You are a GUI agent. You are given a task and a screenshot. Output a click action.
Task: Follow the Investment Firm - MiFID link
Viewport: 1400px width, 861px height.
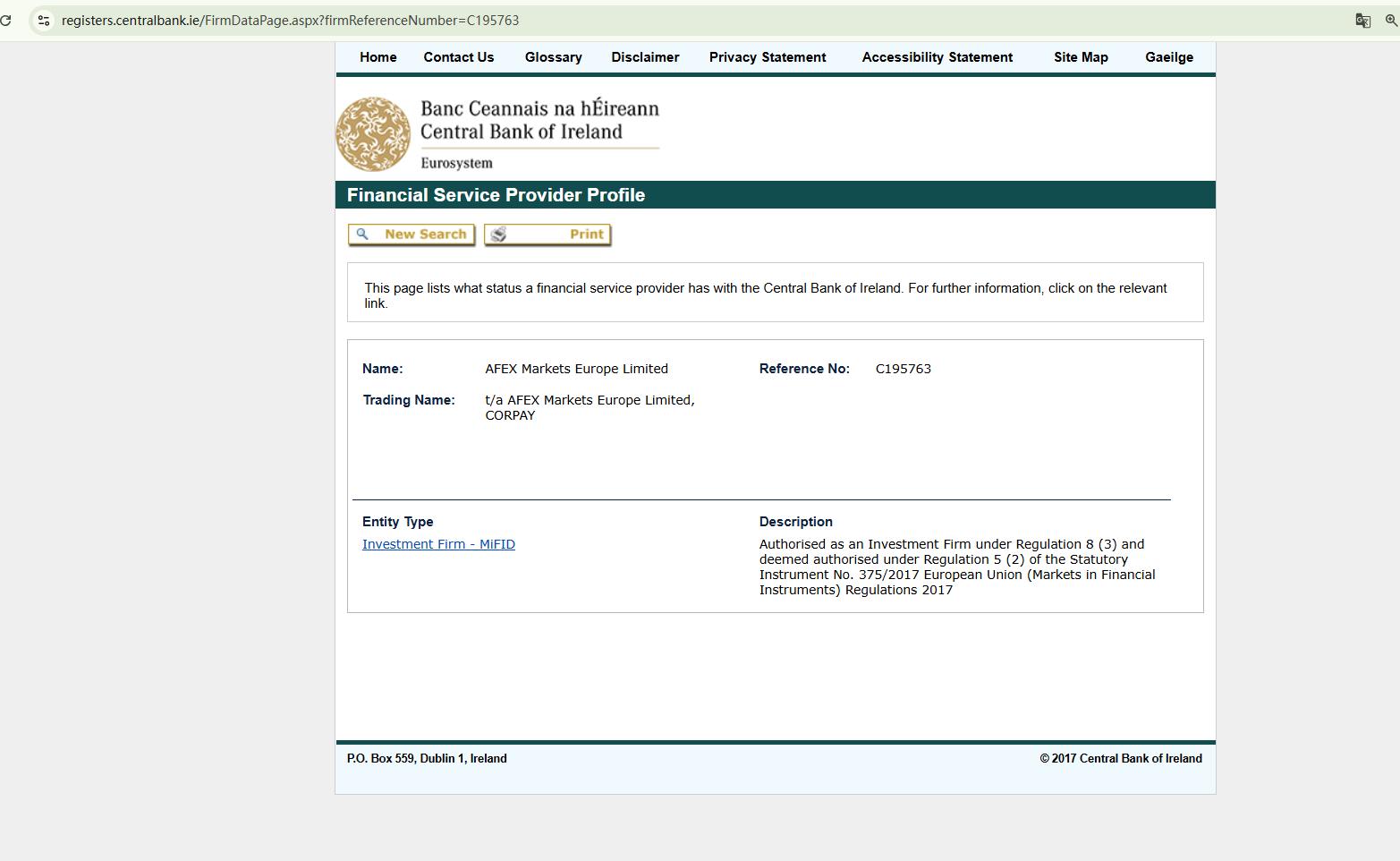point(438,544)
